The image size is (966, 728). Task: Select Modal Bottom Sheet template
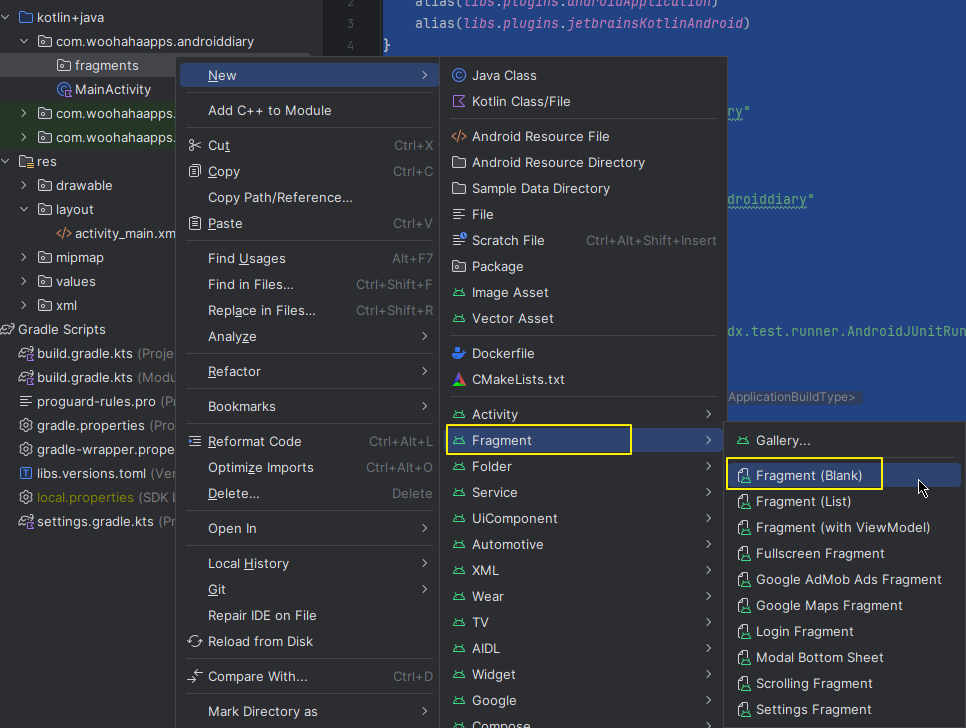(x=843, y=657)
